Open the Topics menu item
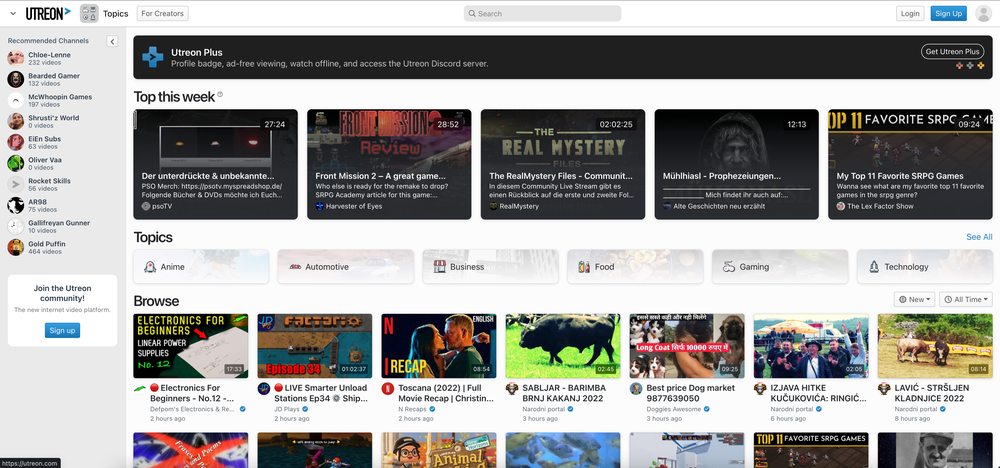Viewport: 1000px width, 468px height. click(x=115, y=13)
